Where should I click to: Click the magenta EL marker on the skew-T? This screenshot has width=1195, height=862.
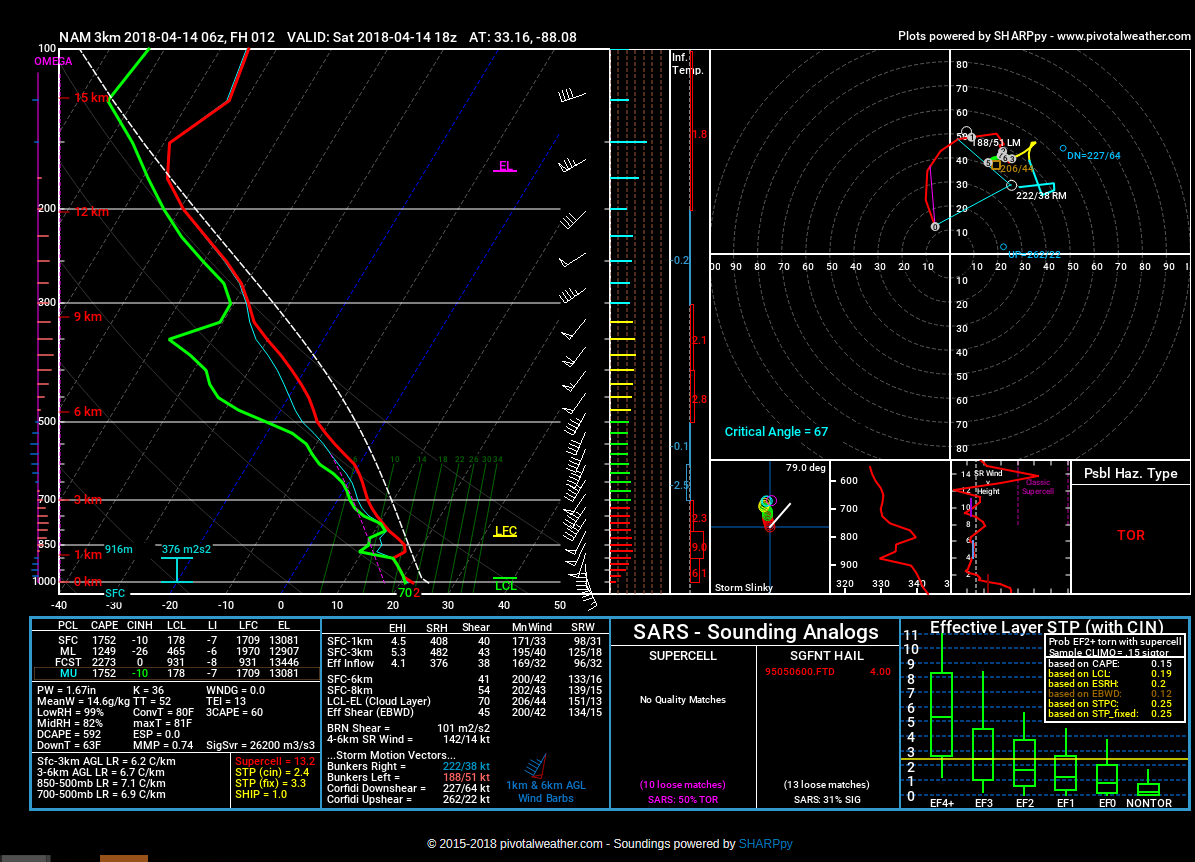click(x=506, y=167)
